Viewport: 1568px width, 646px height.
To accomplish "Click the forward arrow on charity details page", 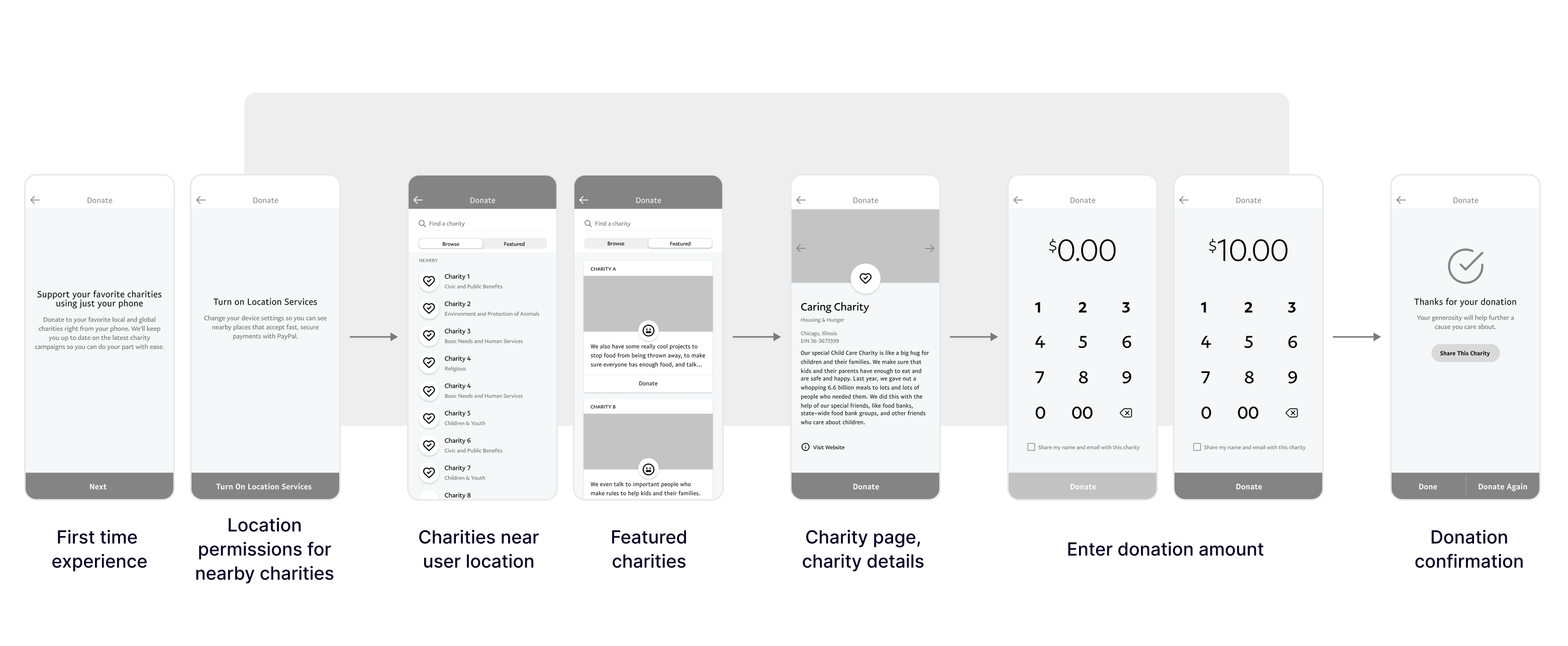I will click(928, 248).
